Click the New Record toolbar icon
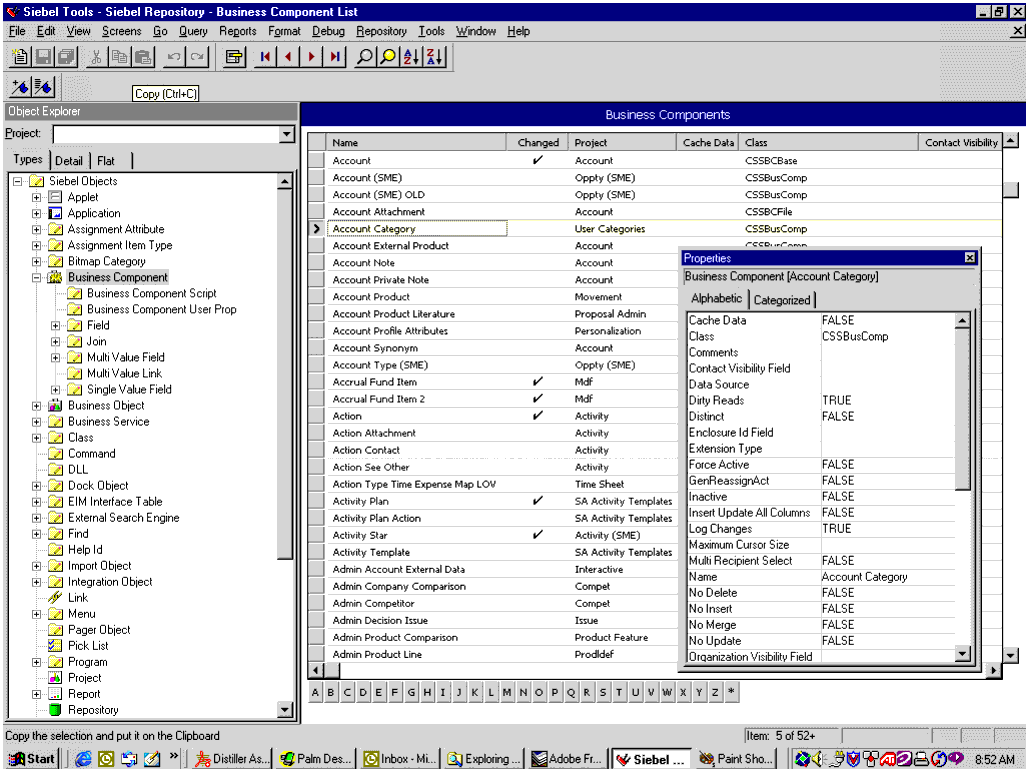 pyautogui.click(x=20, y=58)
